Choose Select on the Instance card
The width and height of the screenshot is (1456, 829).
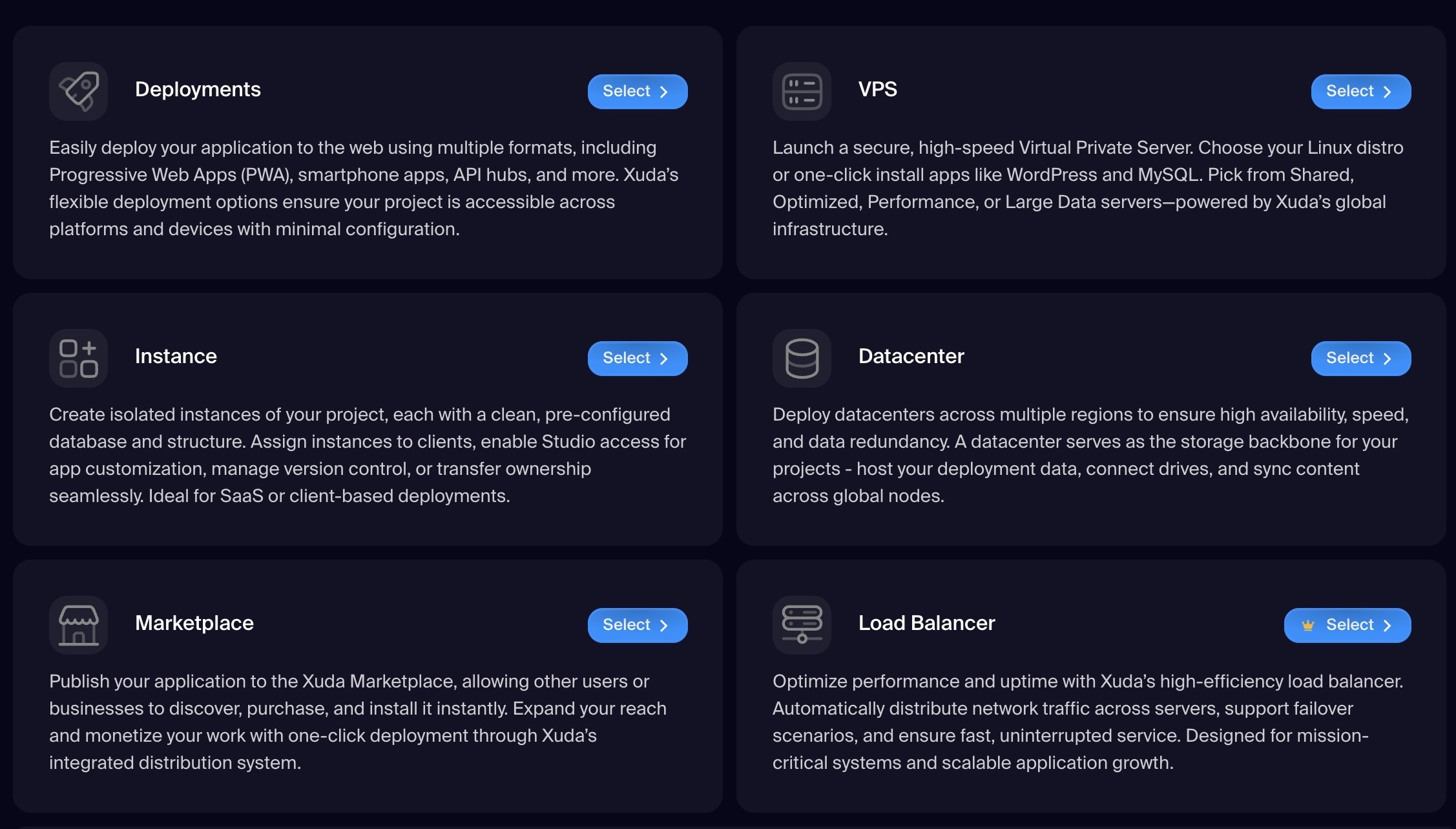(637, 359)
